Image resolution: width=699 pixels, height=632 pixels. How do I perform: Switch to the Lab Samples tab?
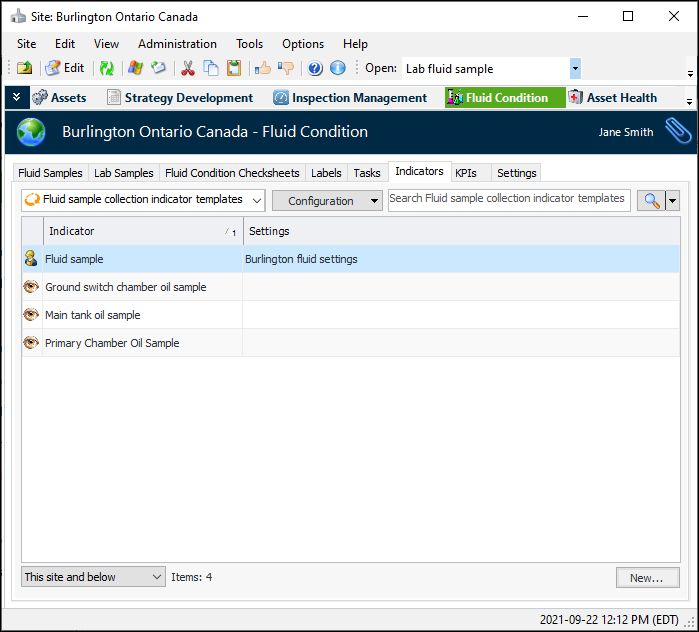[123, 173]
